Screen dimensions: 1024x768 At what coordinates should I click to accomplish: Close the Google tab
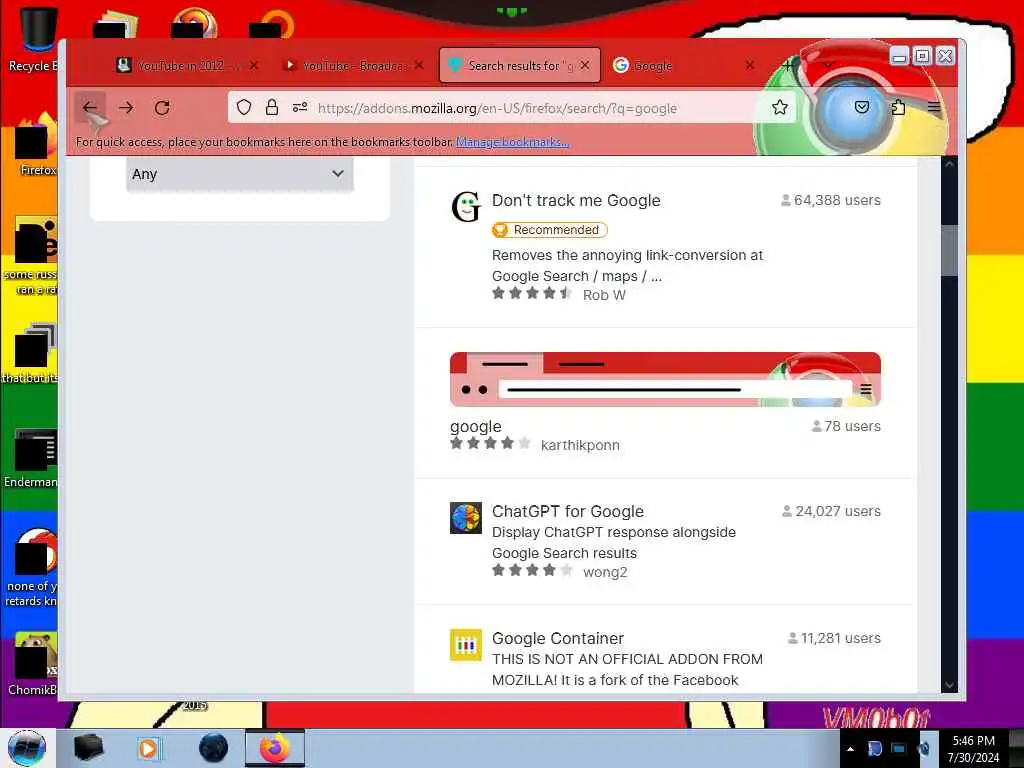click(x=750, y=65)
